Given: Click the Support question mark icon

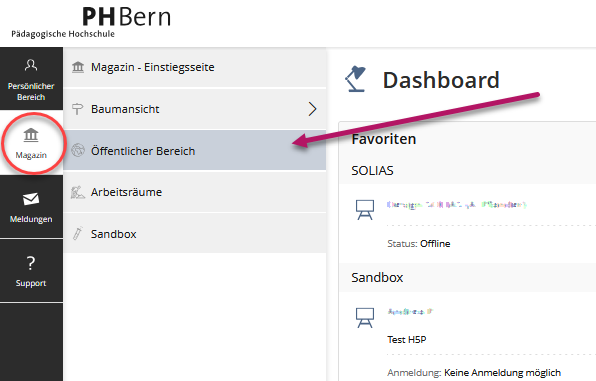Looking at the screenshot, I should coord(31,263).
